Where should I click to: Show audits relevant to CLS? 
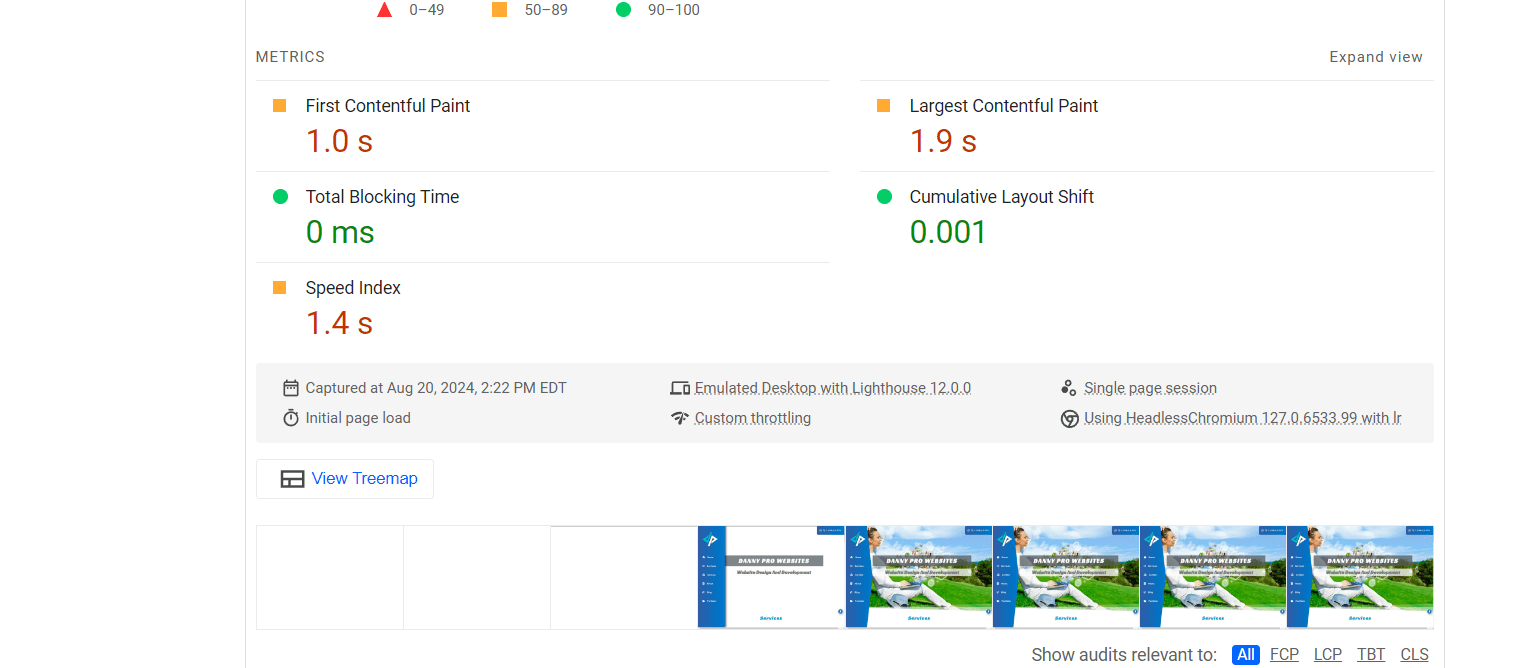(1414, 655)
